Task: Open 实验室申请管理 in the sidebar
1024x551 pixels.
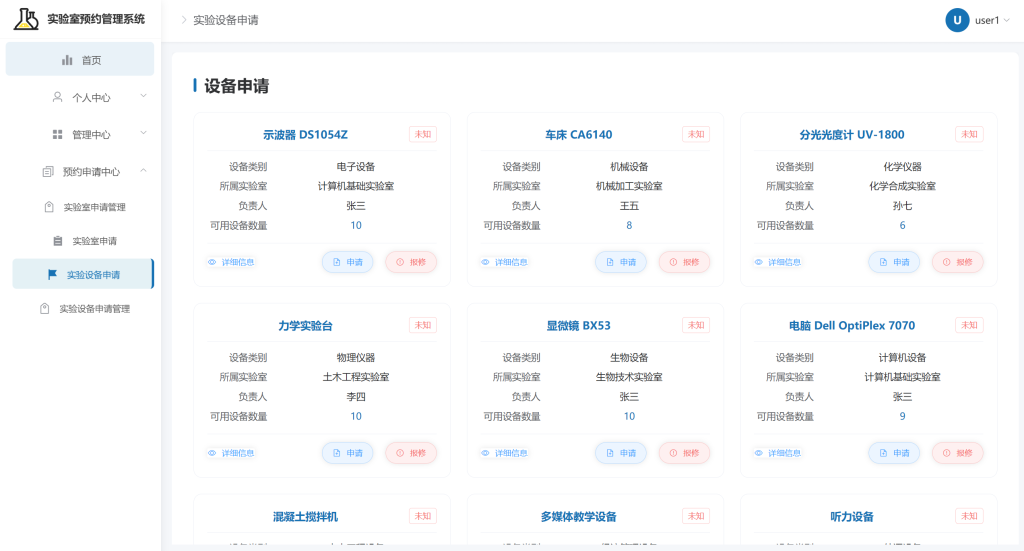Action: coord(83,207)
